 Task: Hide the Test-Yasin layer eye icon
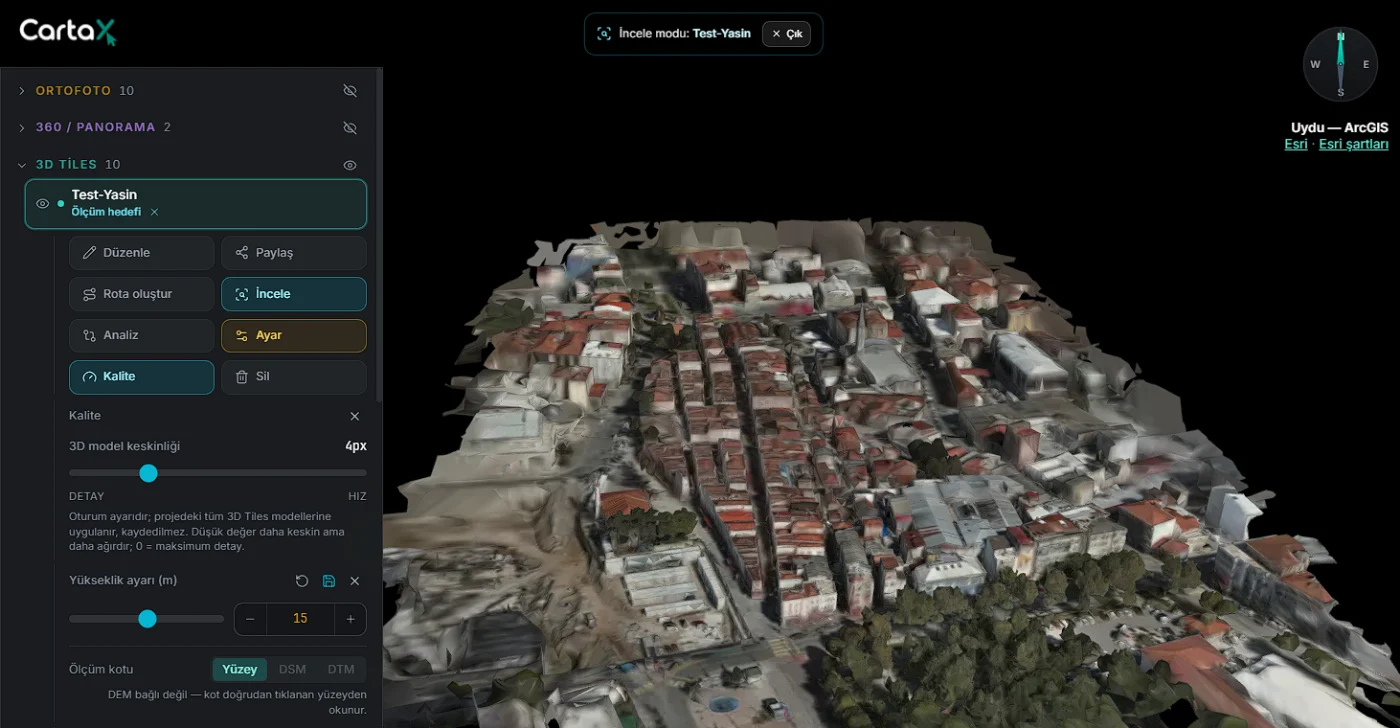pyautogui.click(x=42, y=204)
